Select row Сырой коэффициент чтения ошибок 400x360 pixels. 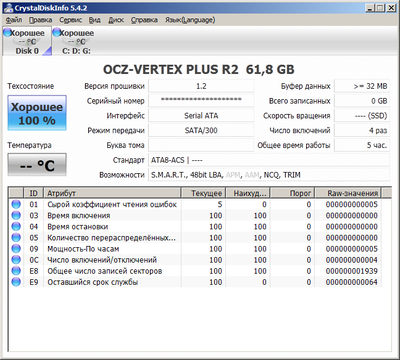click(195, 204)
